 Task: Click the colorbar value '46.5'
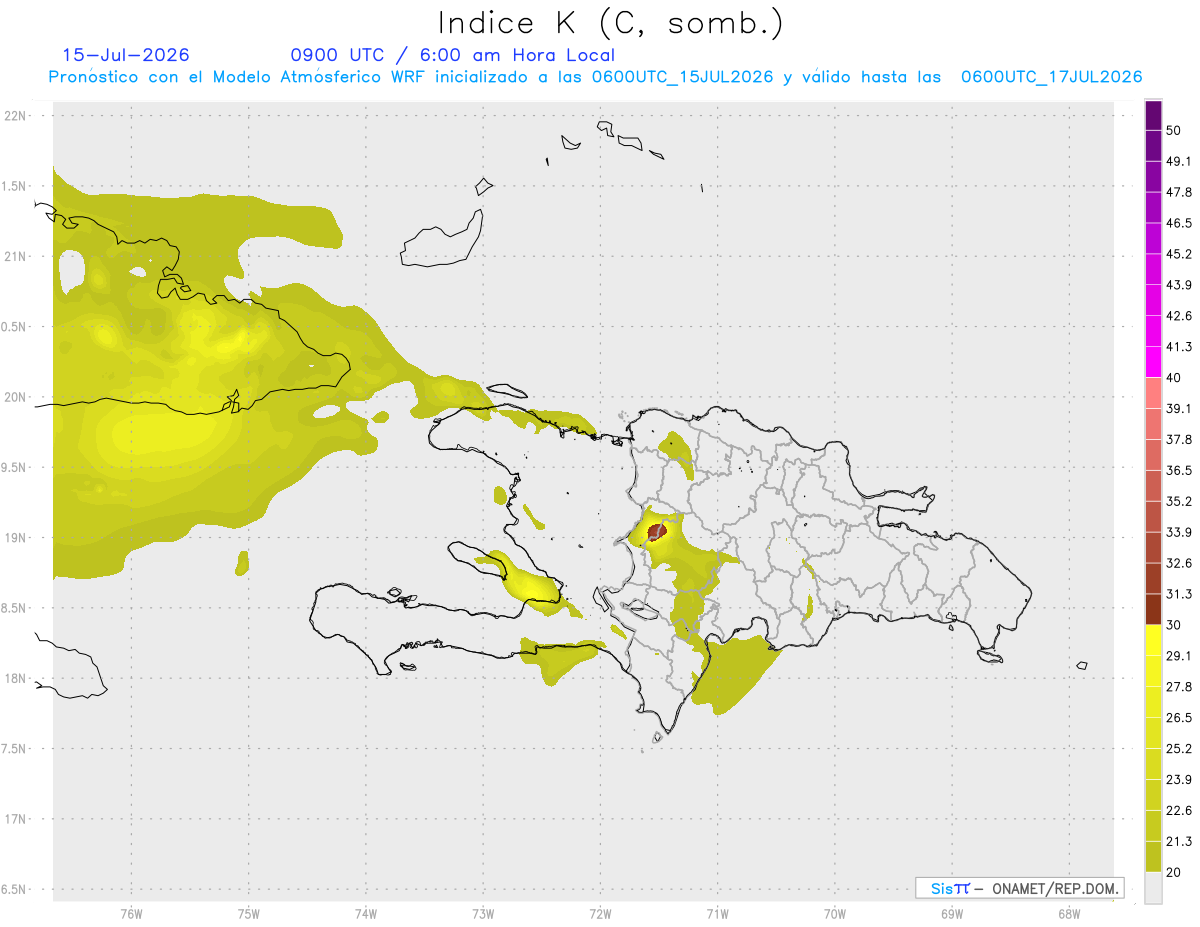tap(1179, 224)
